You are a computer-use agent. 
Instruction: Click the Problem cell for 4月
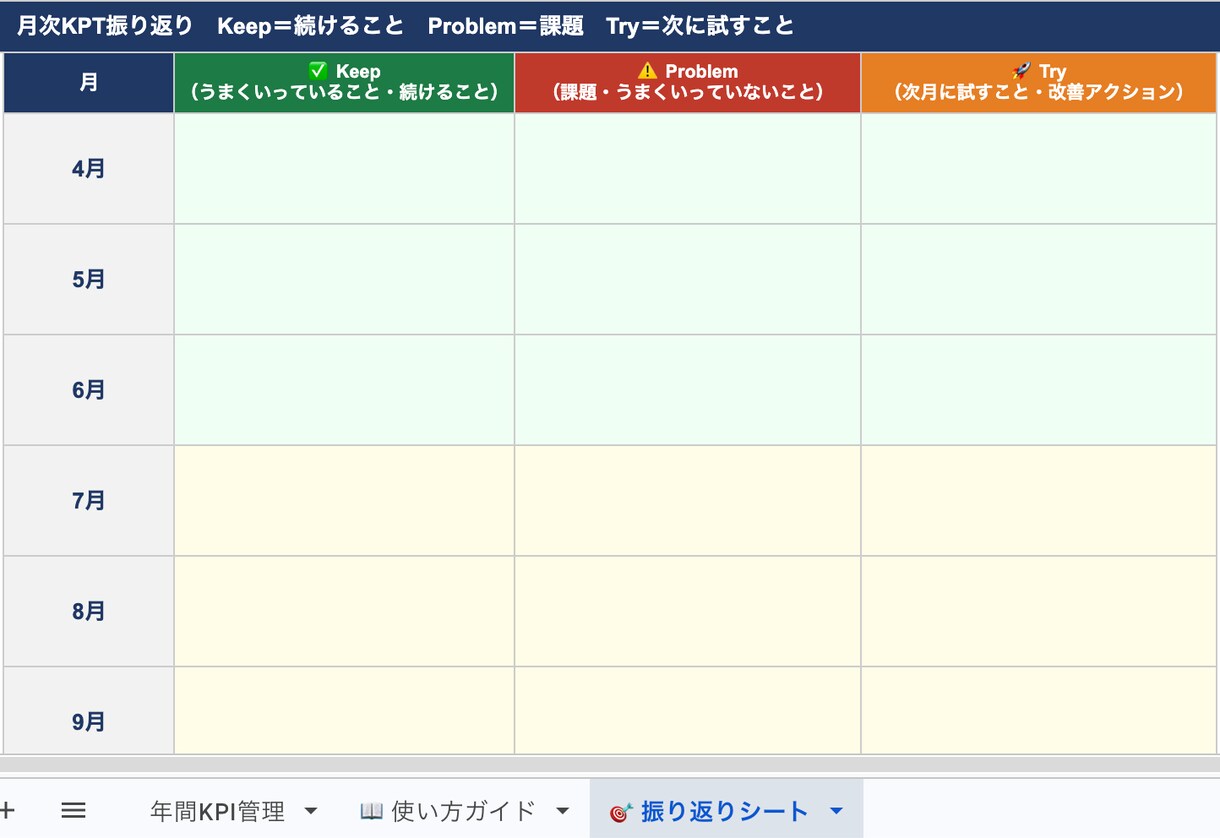pyautogui.click(x=688, y=169)
